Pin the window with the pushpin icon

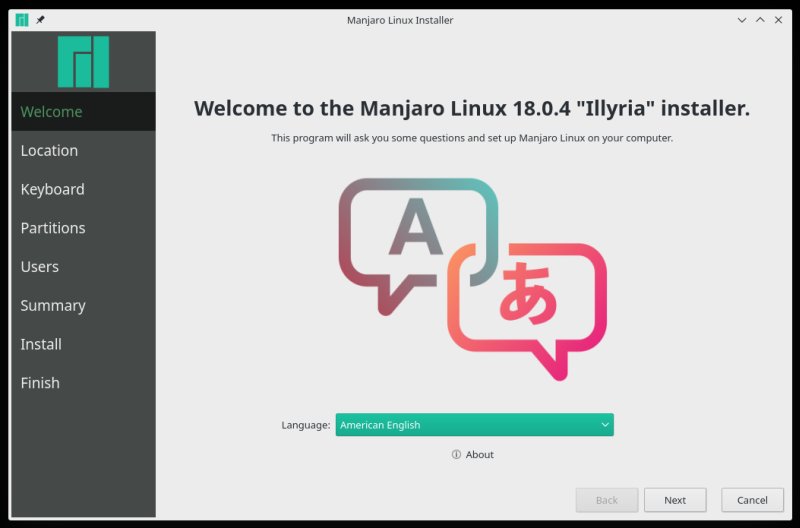tap(40, 20)
